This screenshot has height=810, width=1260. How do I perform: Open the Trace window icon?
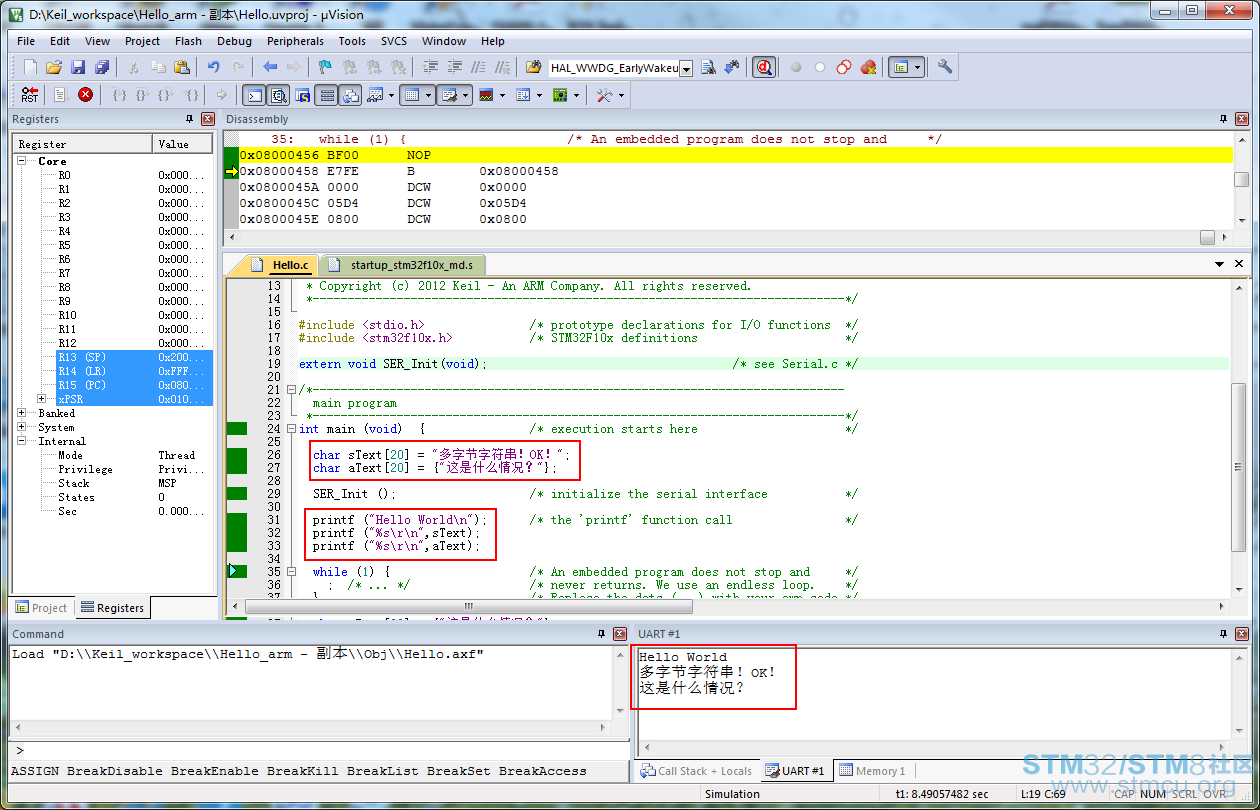click(x=522, y=95)
